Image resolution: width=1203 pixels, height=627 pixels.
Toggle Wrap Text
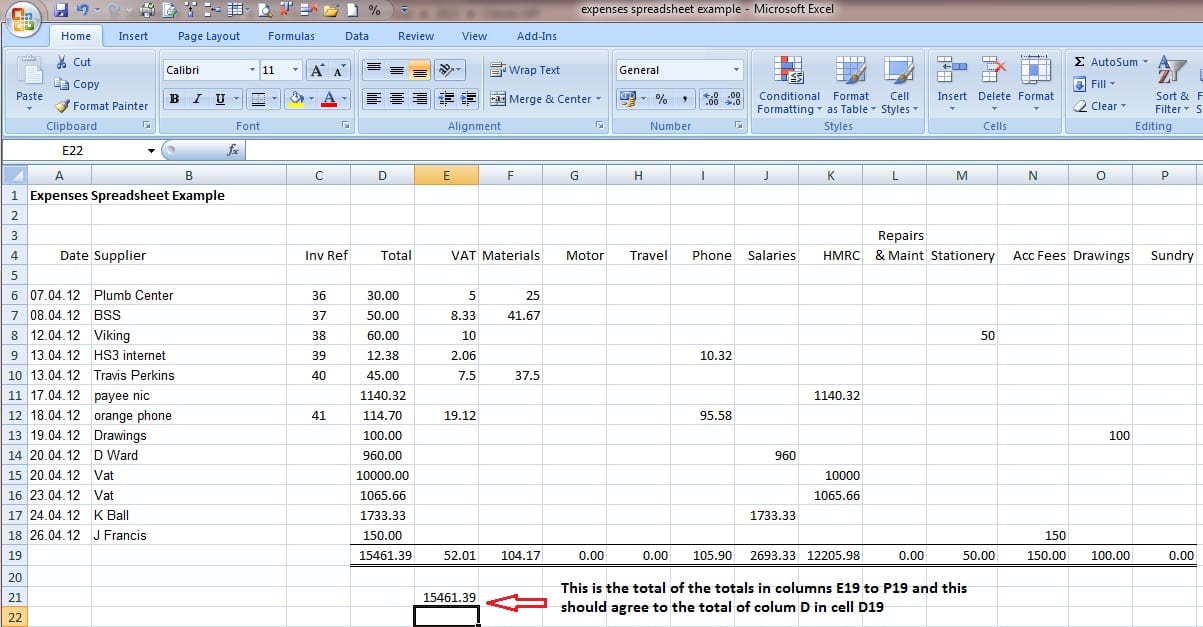coord(526,70)
